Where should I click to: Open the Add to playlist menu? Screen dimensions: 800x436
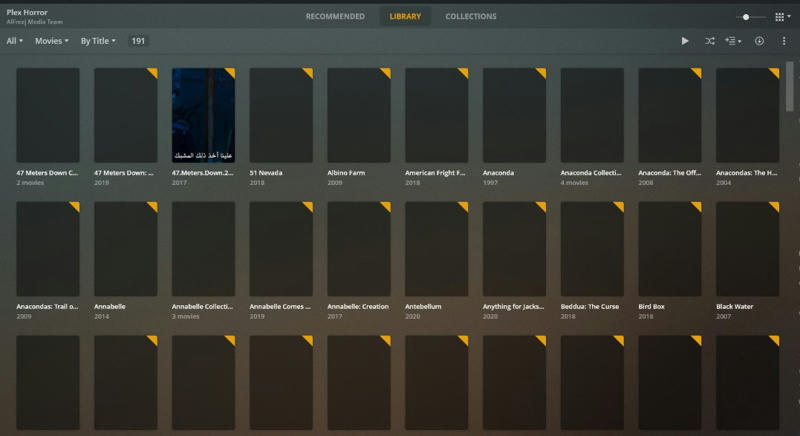734,41
